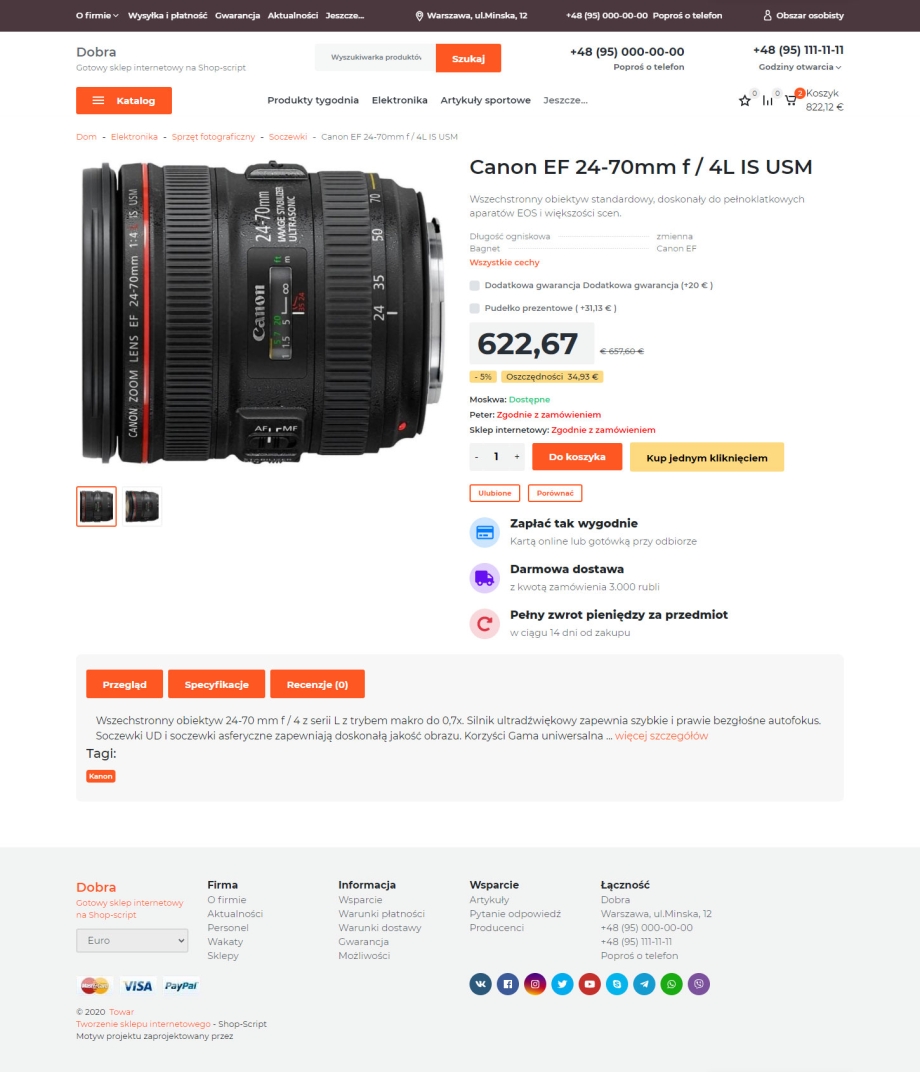Enable the Dodatkowa gwarancja checkbox
Screen dimensions: 920x1072
474,285
